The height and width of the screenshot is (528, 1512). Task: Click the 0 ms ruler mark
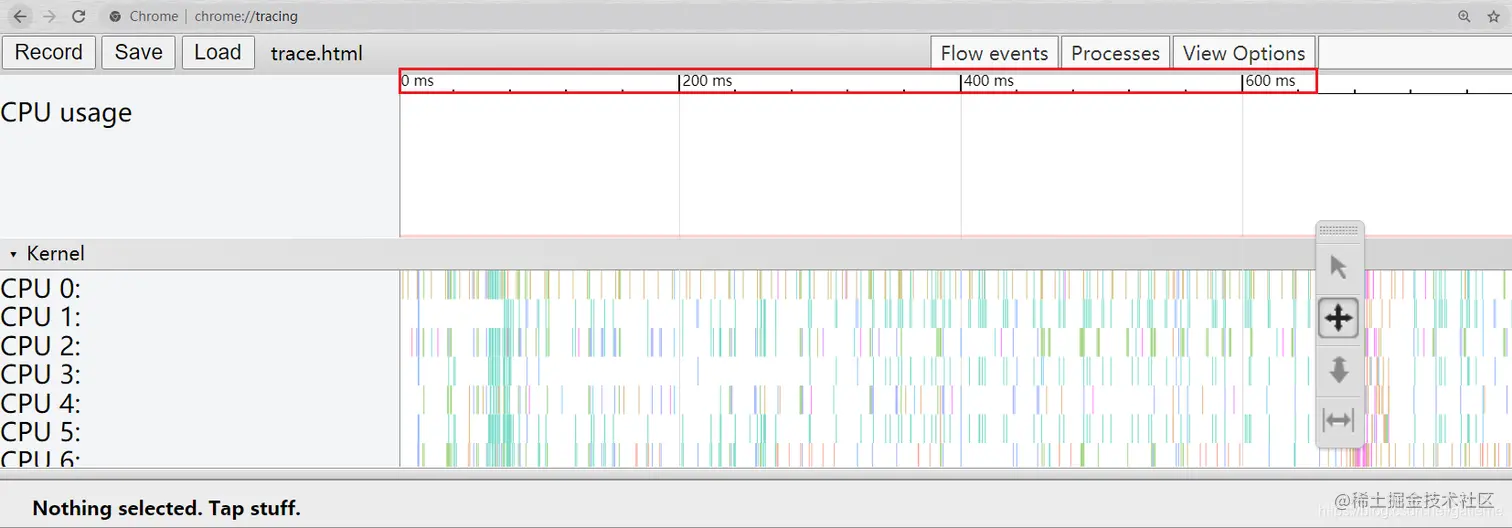(418, 81)
